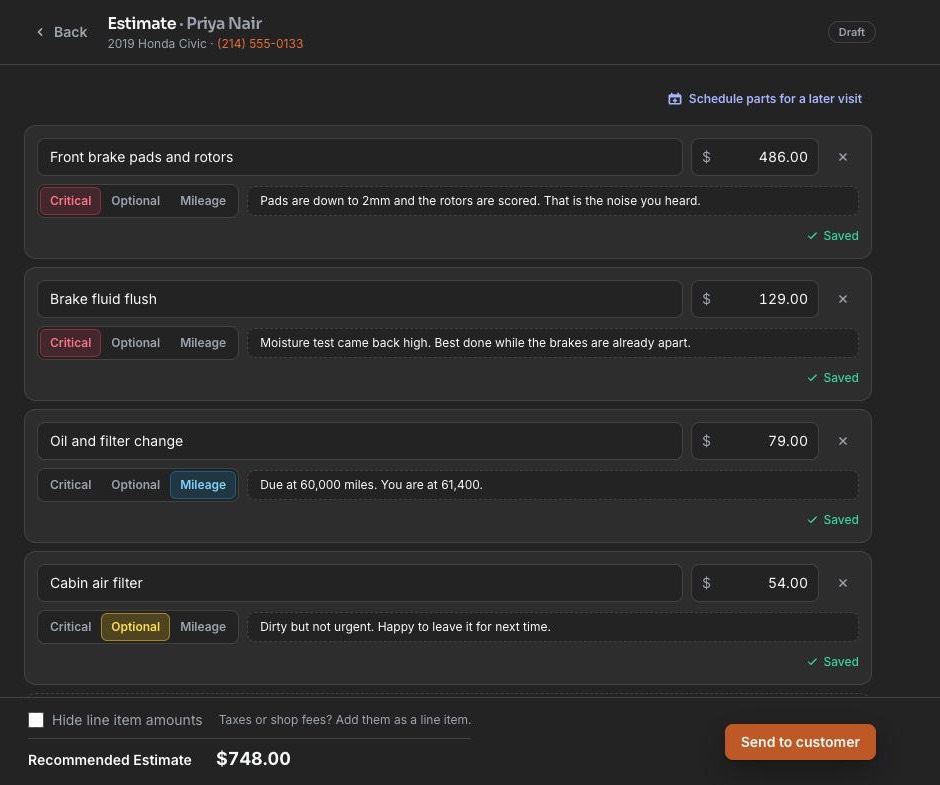Edit the Moisture test came back high note
The image size is (940, 785).
click(x=553, y=343)
